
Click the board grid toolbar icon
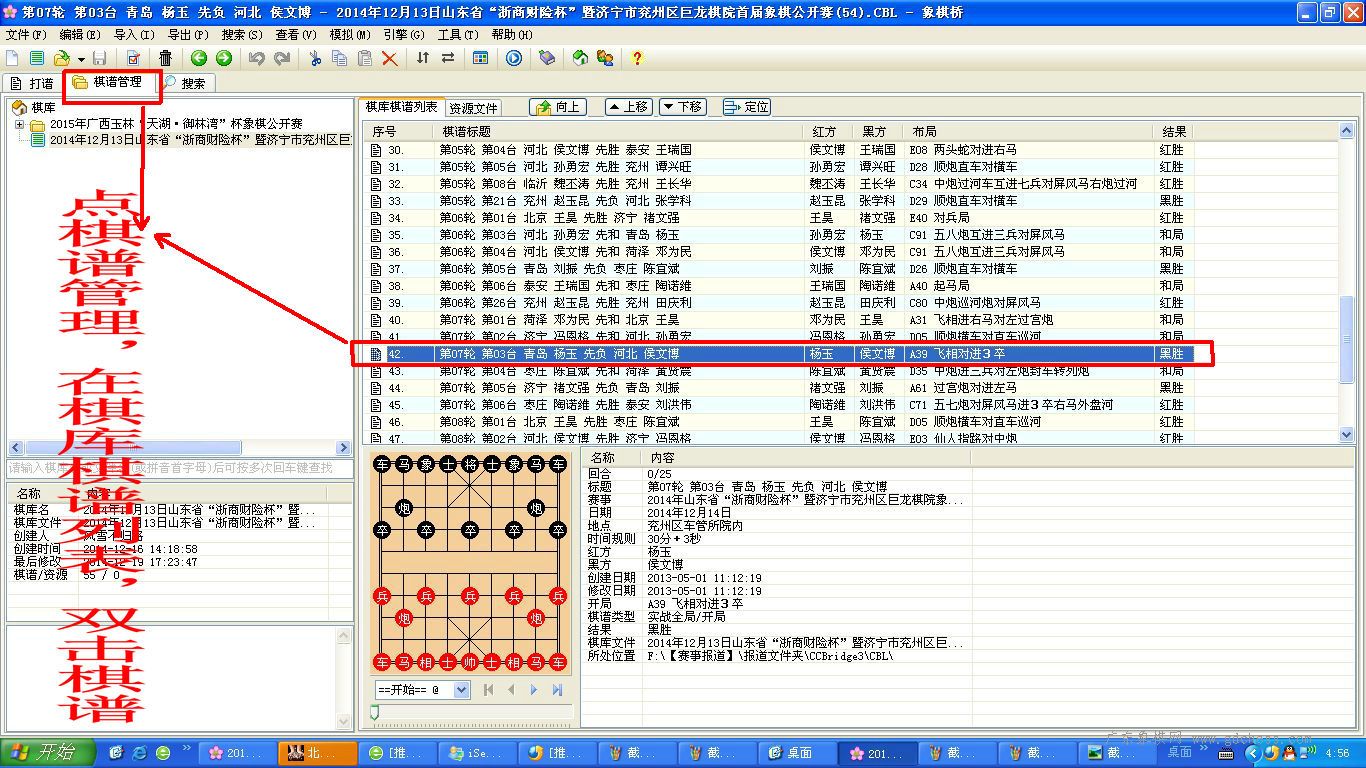coord(481,58)
